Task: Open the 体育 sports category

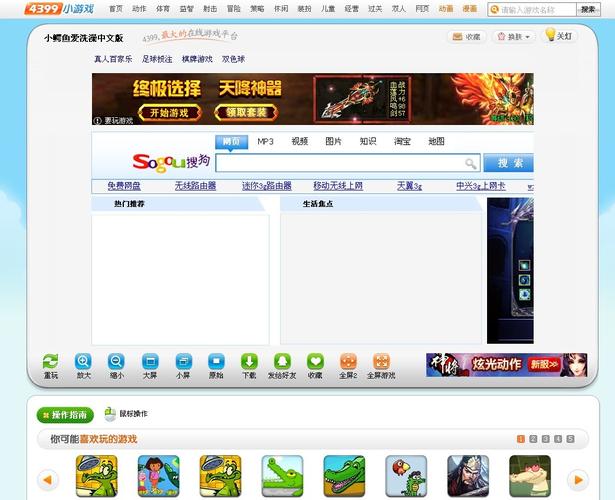Action: [x=163, y=9]
